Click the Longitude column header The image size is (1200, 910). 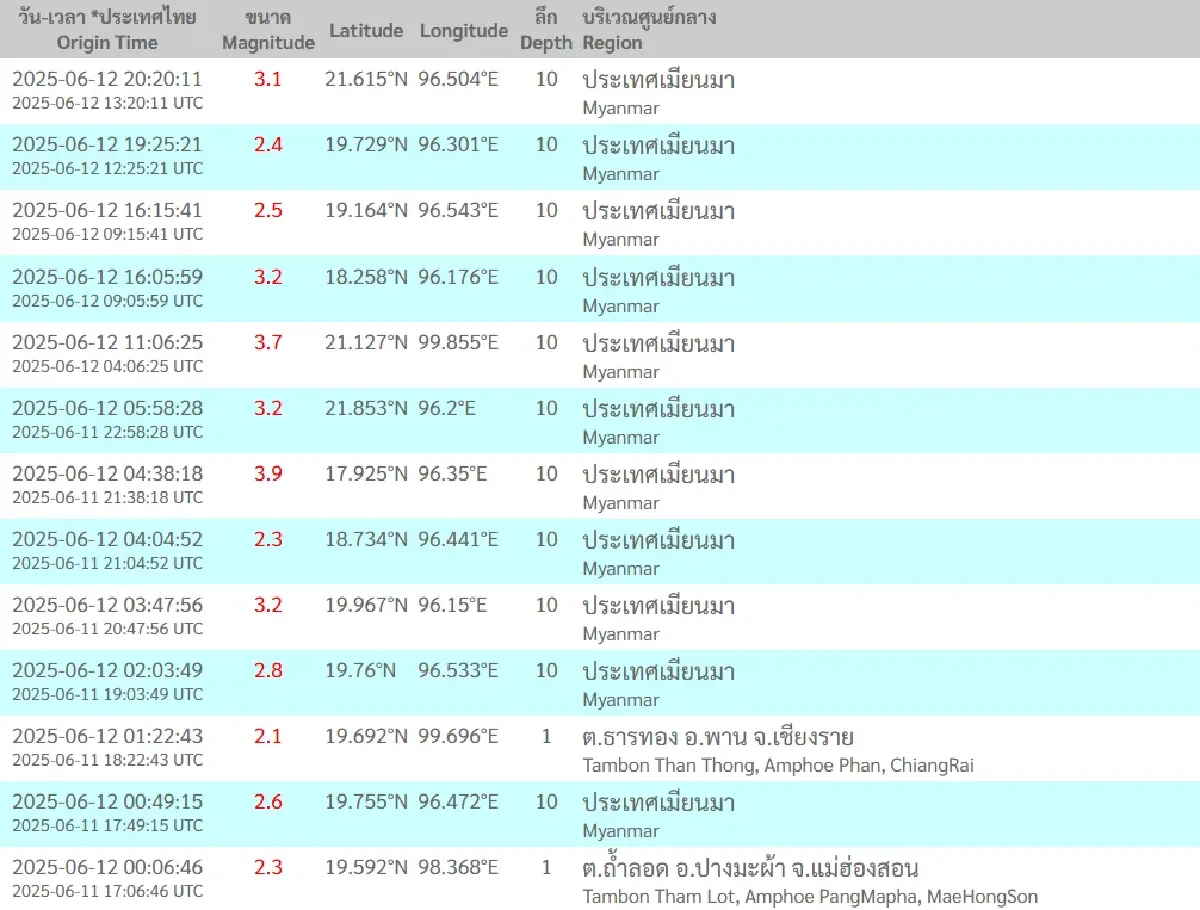pos(464,31)
